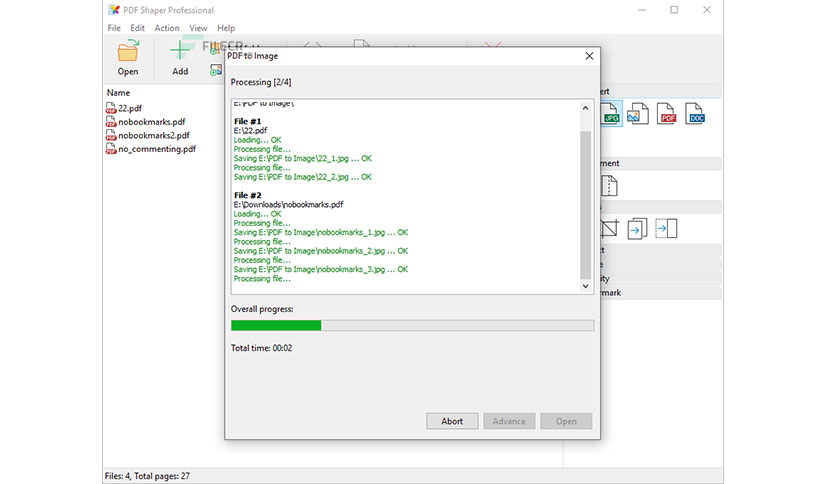Click the PDF icon beside 22.pdf

coord(111,108)
